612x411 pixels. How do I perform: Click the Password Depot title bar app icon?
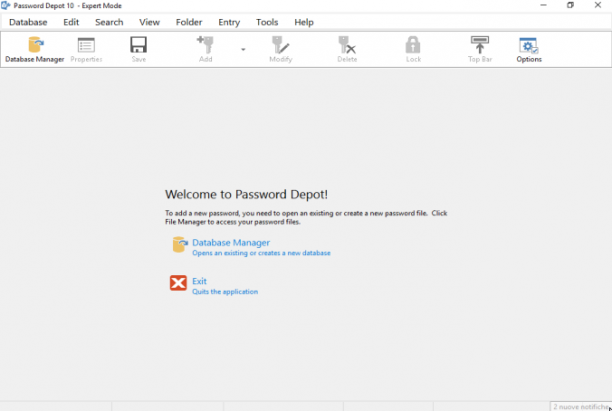coord(5,5)
